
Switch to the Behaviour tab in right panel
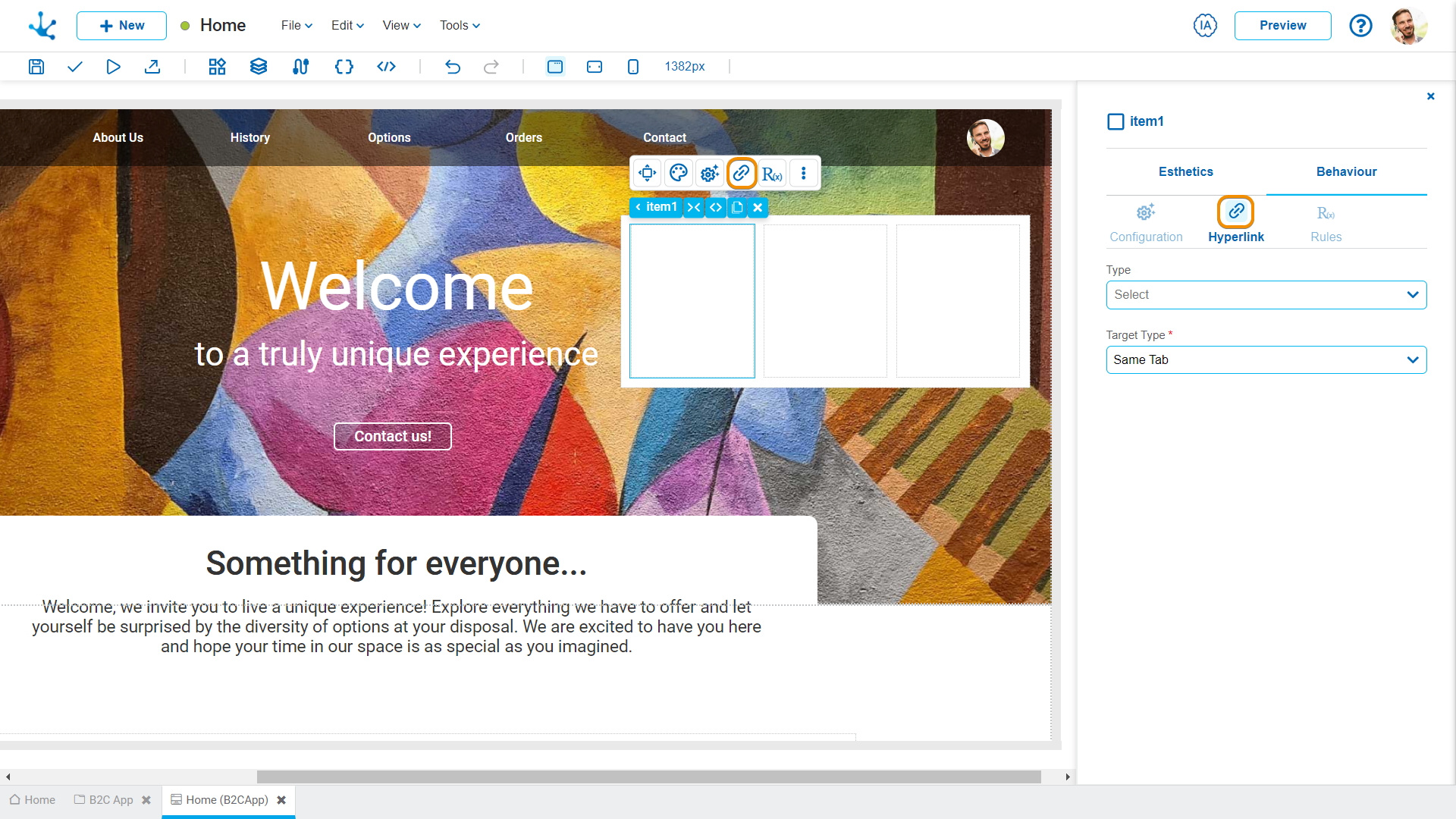click(1345, 170)
